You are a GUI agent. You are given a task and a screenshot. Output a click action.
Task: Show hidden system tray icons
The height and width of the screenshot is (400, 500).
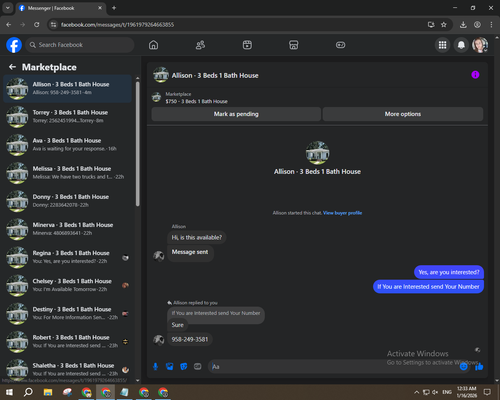(416, 392)
